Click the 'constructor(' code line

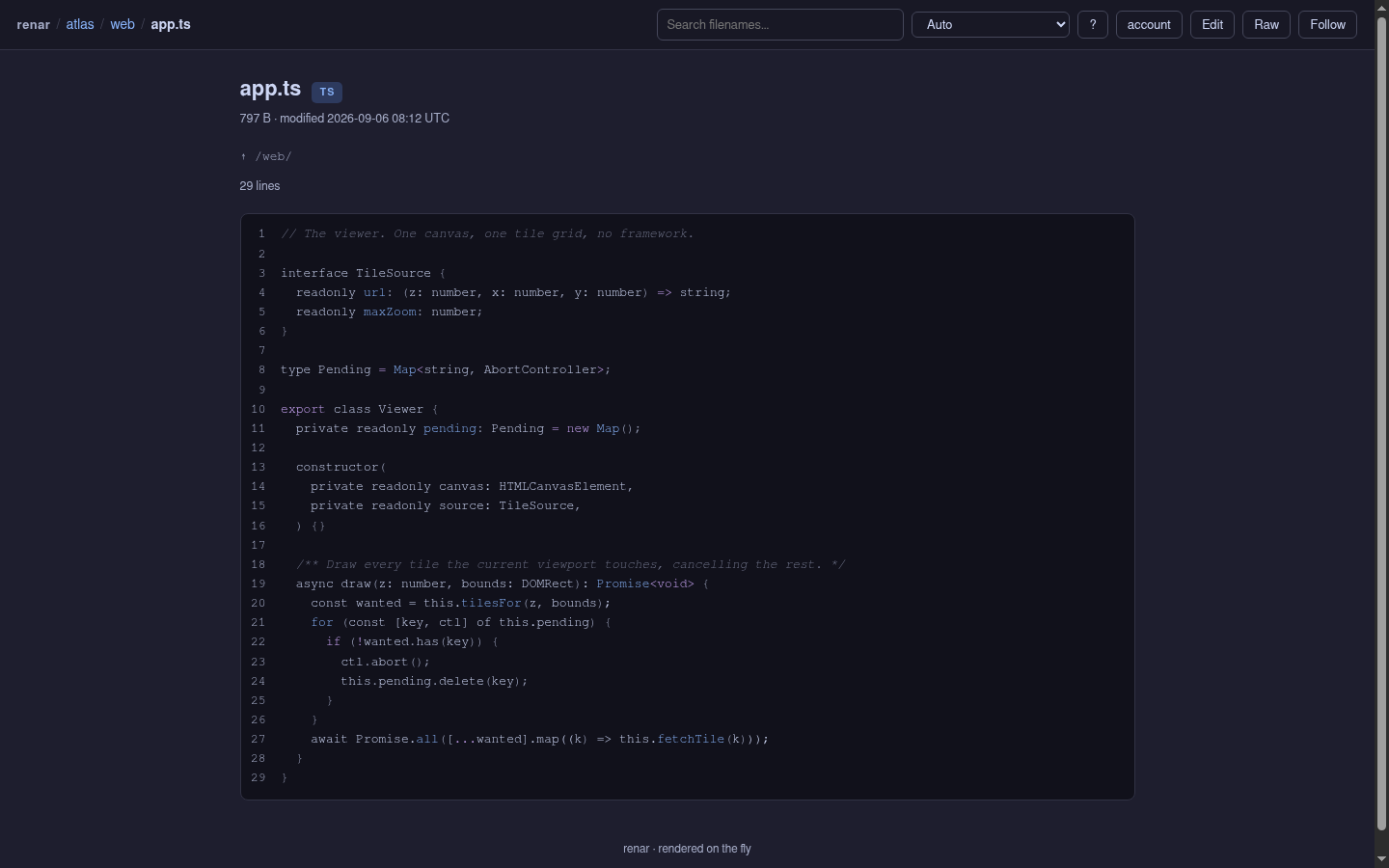click(340, 467)
